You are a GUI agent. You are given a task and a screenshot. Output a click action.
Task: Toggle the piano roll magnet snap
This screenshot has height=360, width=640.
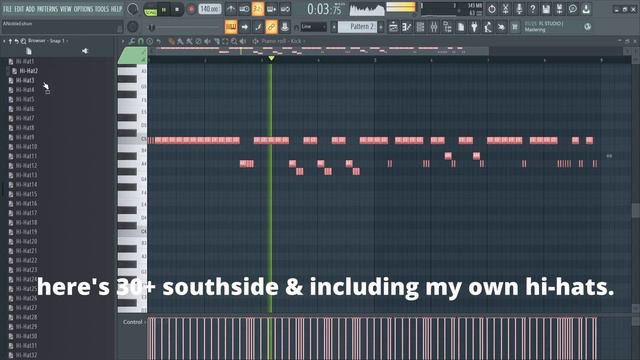(x=141, y=41)
